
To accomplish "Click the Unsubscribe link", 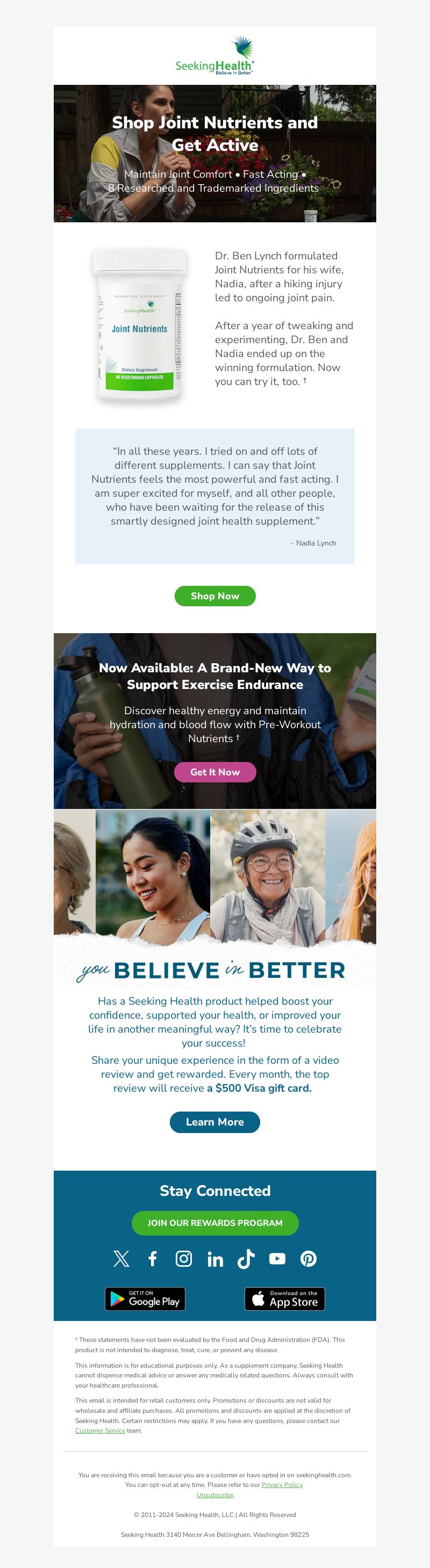I will tap(215, 1495).
